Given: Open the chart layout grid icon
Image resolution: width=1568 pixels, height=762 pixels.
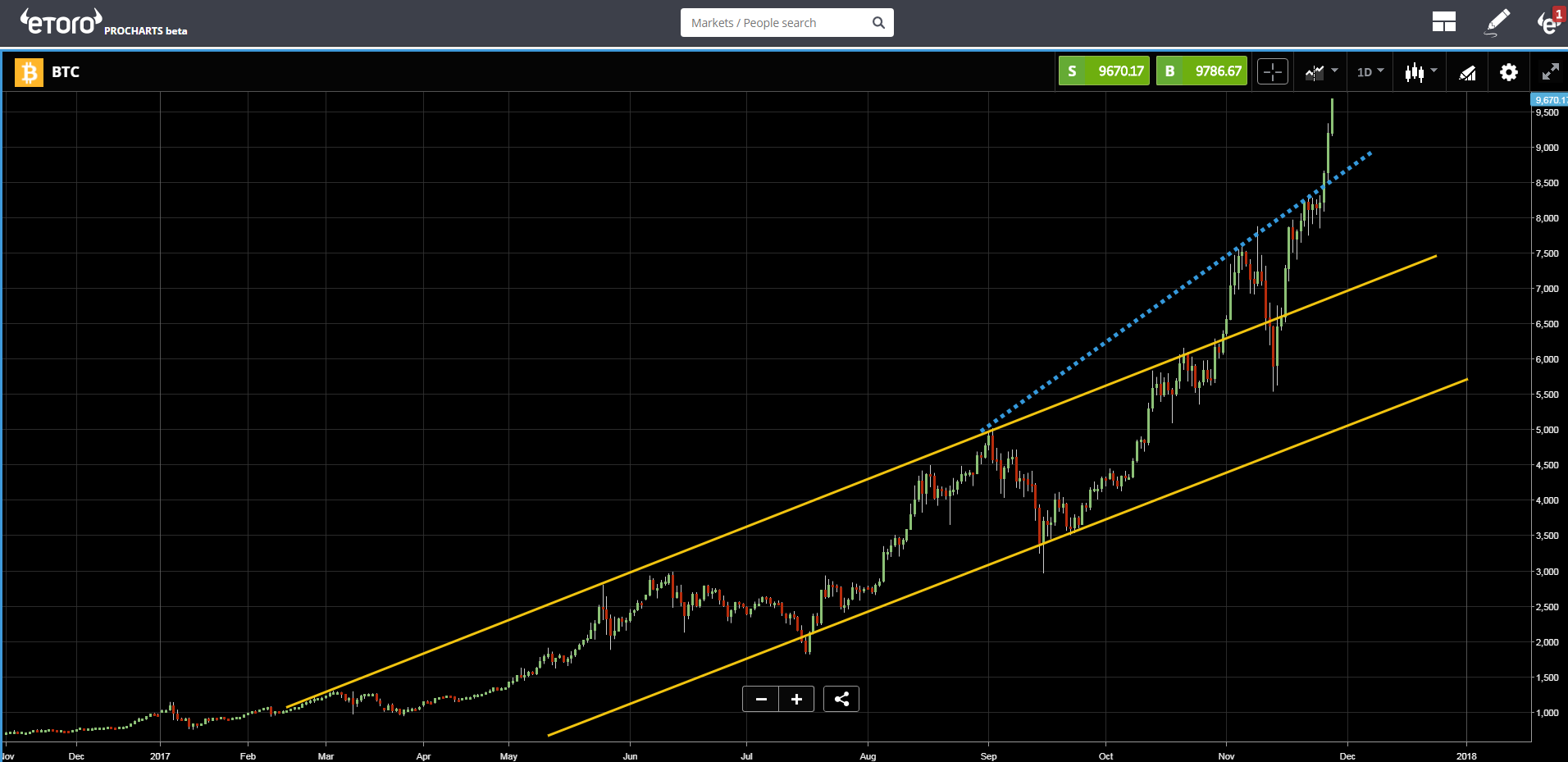Looking at the screenshot, I should coord(1443,22).
